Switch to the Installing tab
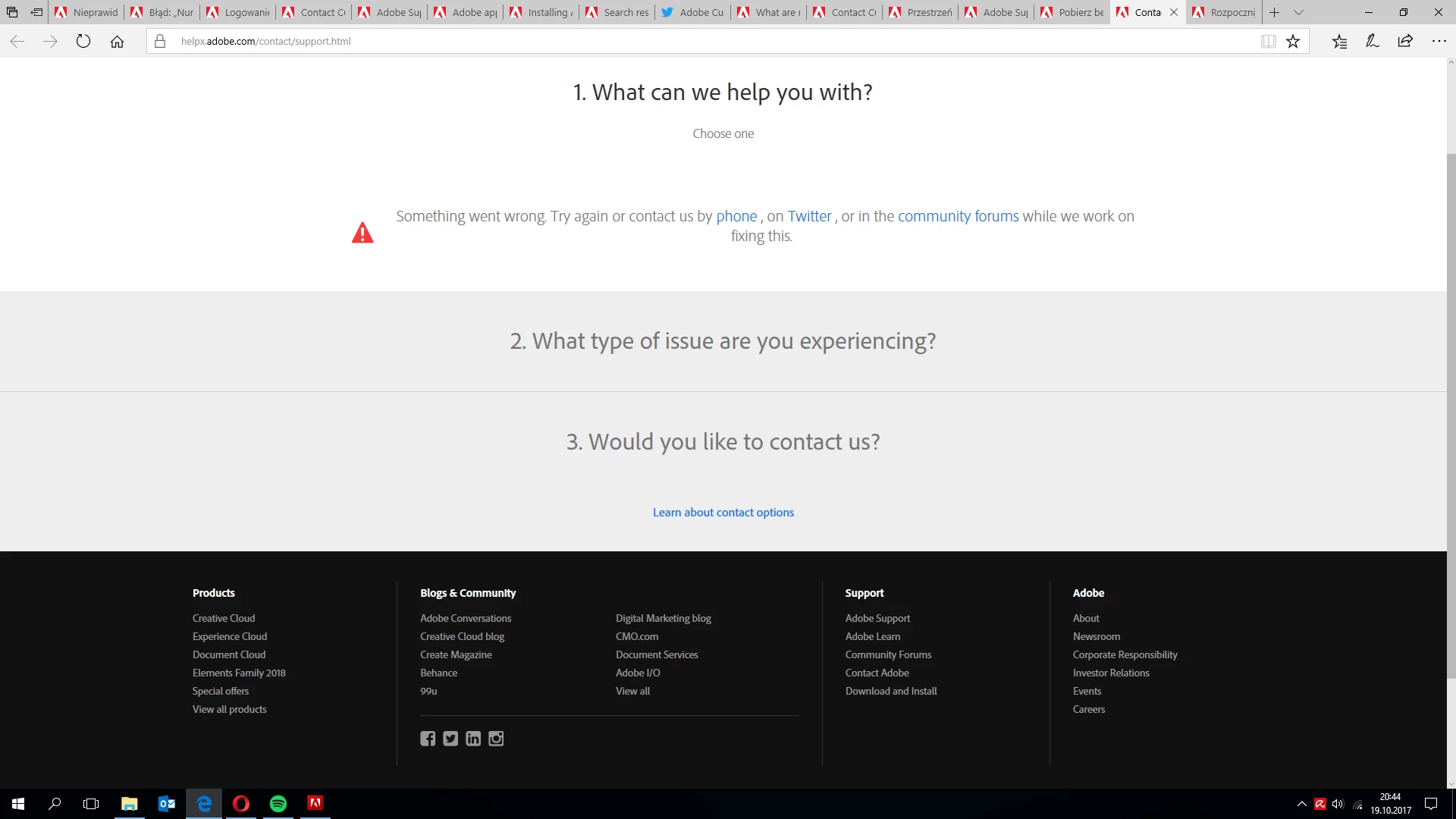 [x=541, y=12]
